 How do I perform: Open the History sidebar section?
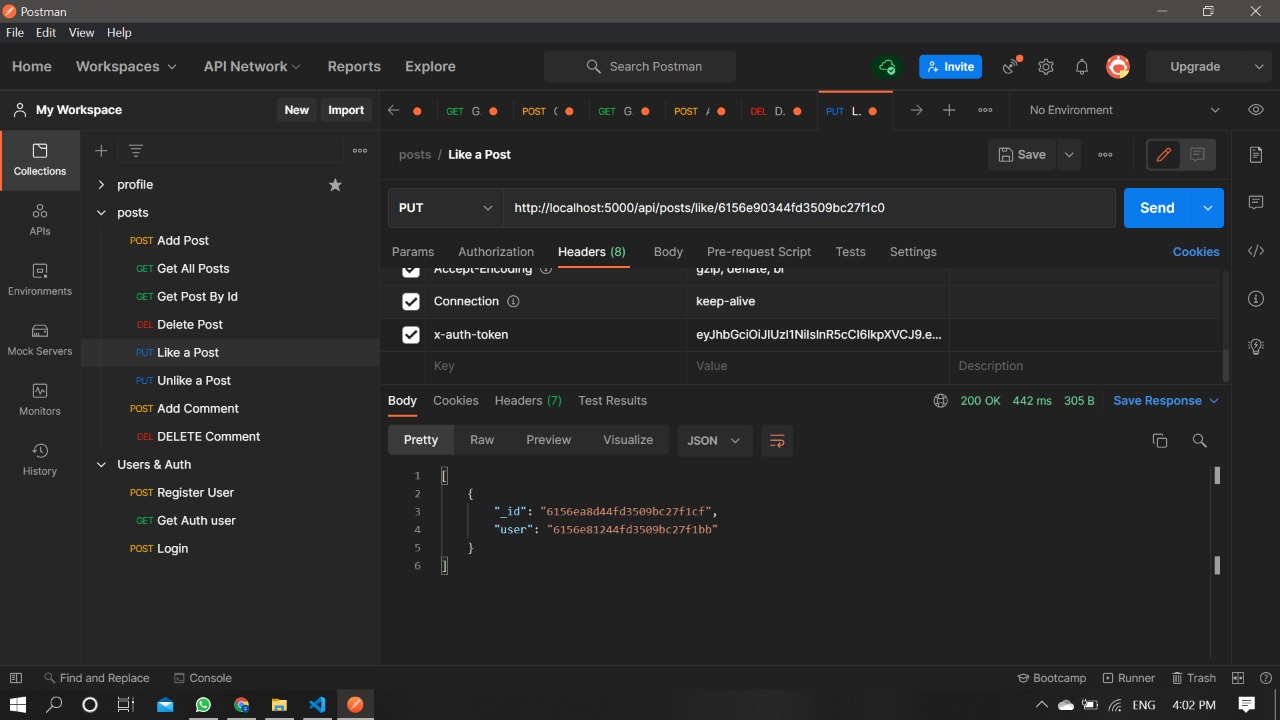coord(40,459)
